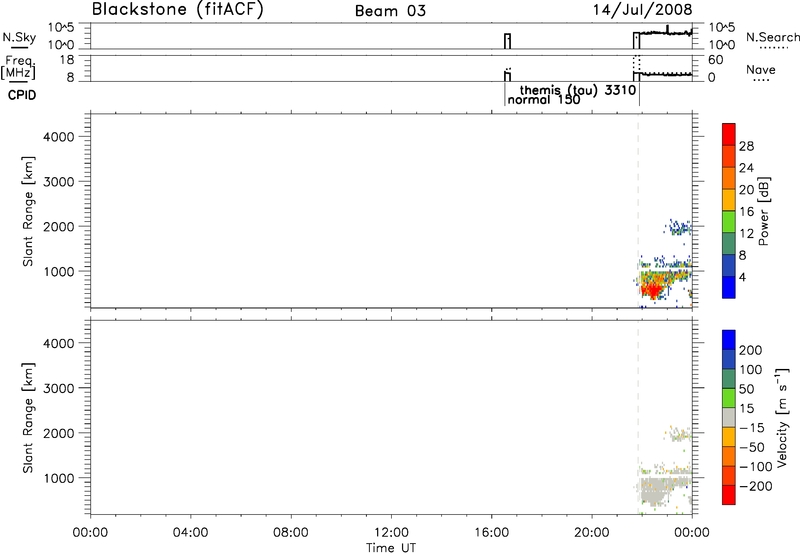Click the power panel 'Slant Range [km]' axis label

tap(28, 211)
